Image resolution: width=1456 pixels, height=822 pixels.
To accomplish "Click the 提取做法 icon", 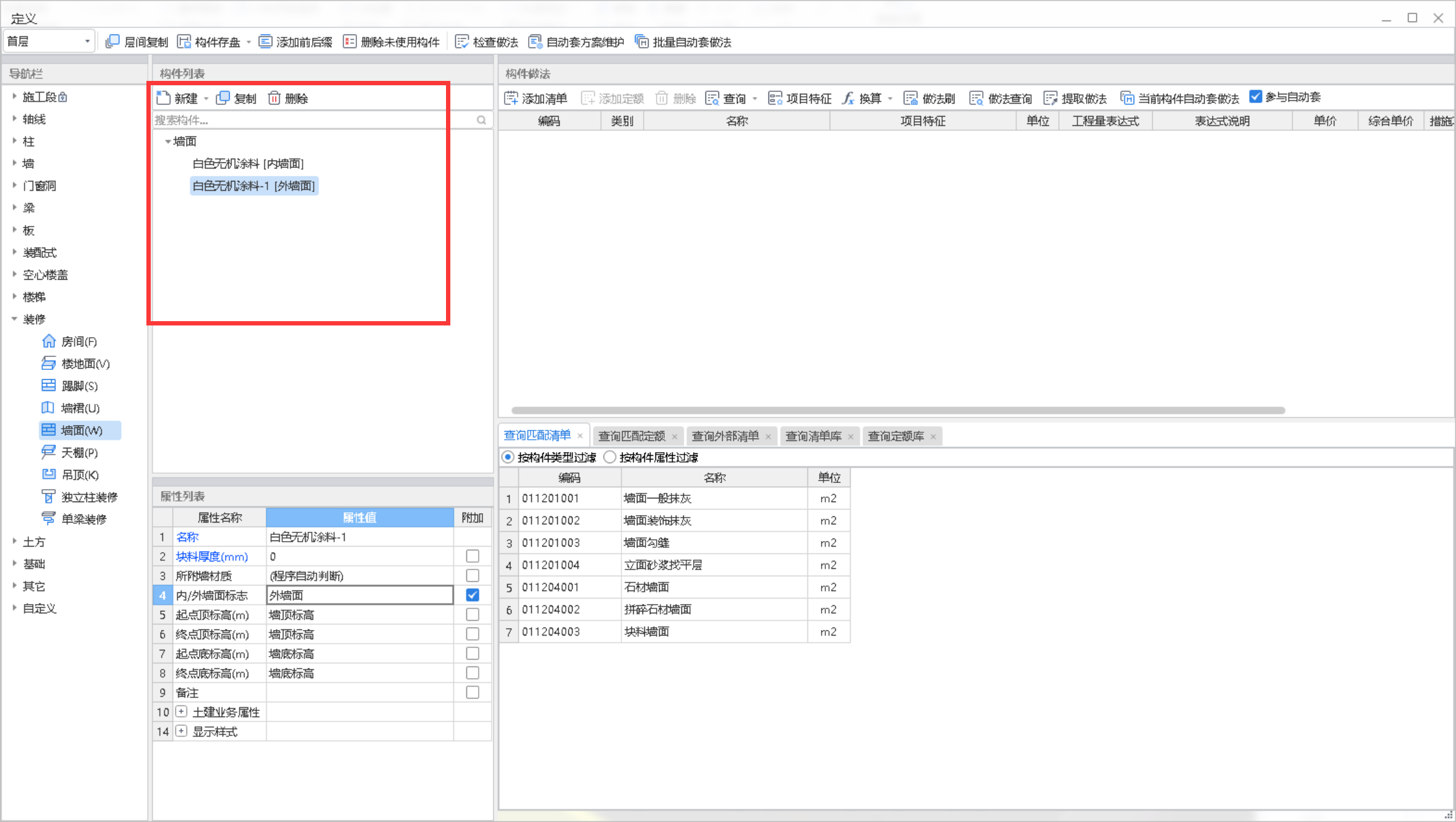I will [1050, 98].
